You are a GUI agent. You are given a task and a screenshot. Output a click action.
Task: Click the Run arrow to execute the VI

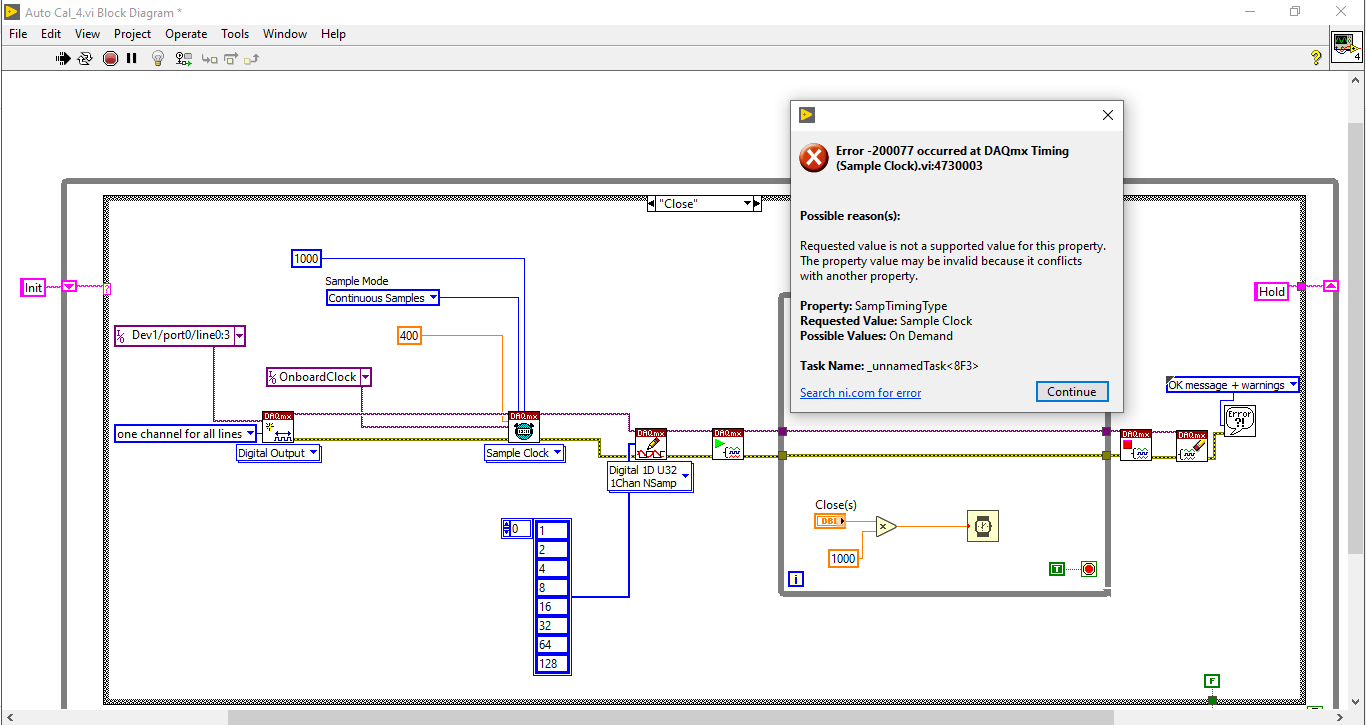click(x=63, y=58)
